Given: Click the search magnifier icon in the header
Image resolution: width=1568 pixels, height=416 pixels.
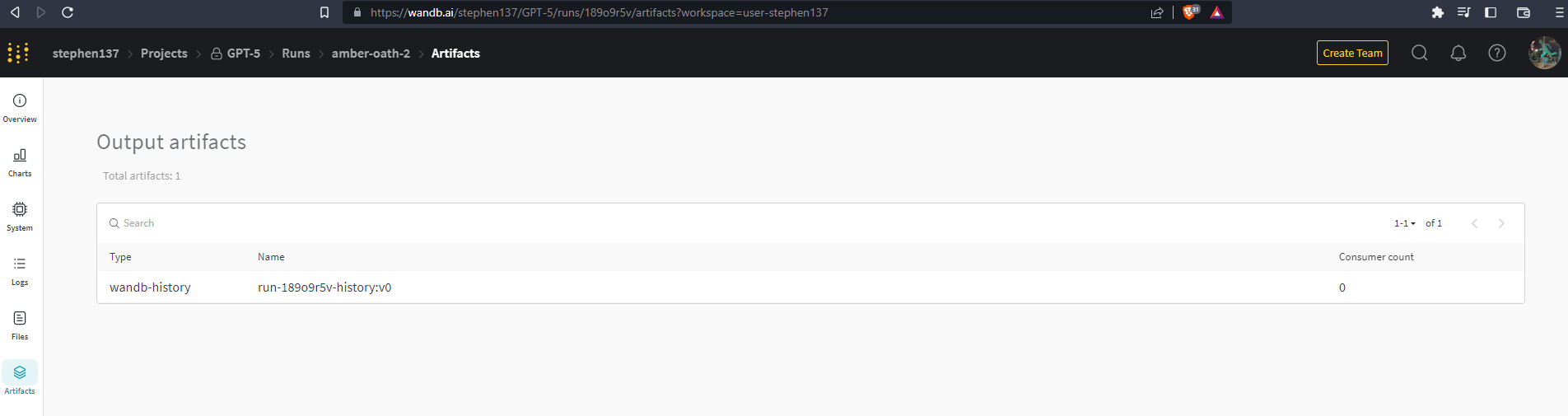Looking at the screenshot, I should coord(1419,53).
